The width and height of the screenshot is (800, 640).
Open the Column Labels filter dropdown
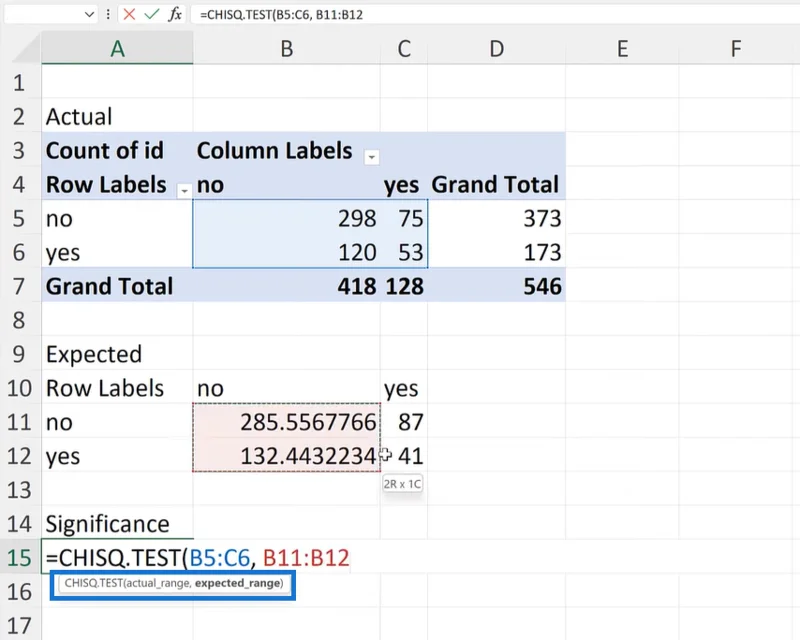click(371, 157)
